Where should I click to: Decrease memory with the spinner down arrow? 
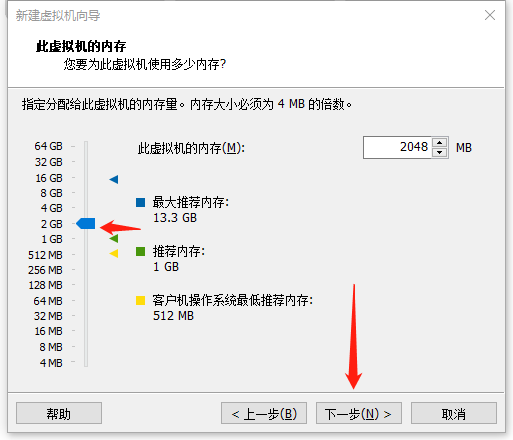(440, 152)
